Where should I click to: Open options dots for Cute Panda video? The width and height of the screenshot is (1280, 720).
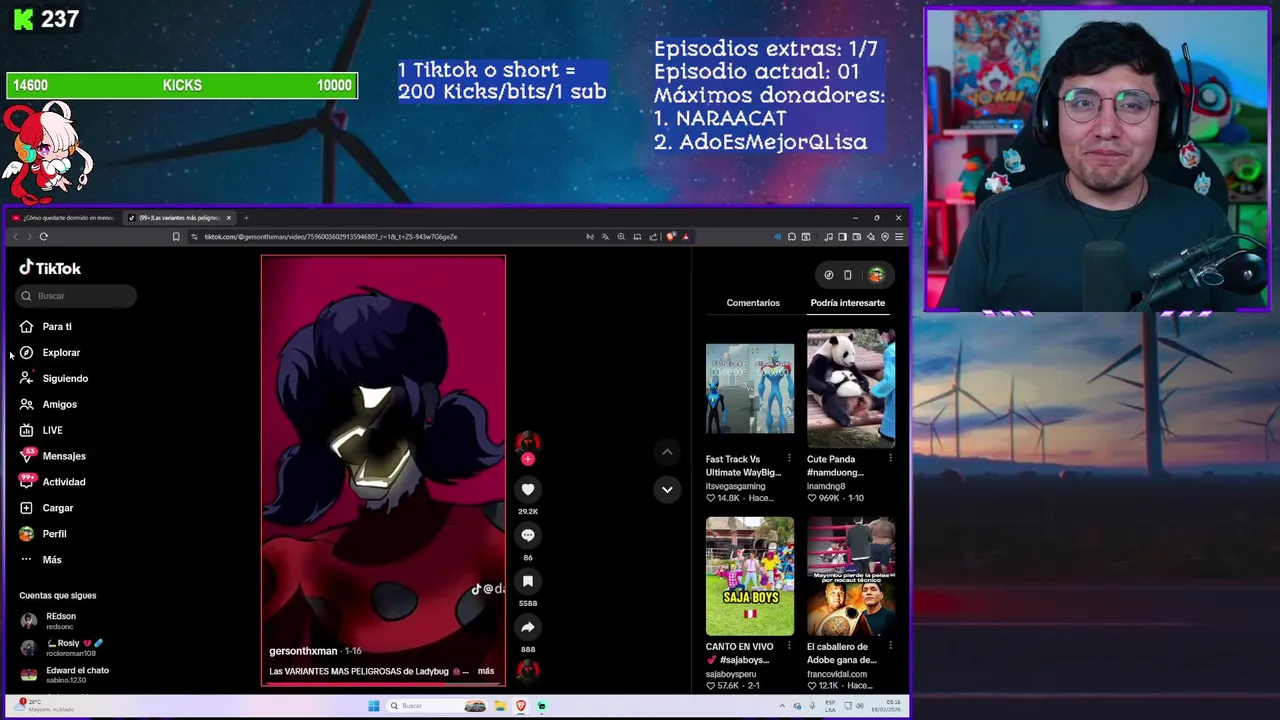(x=890, y=459)
